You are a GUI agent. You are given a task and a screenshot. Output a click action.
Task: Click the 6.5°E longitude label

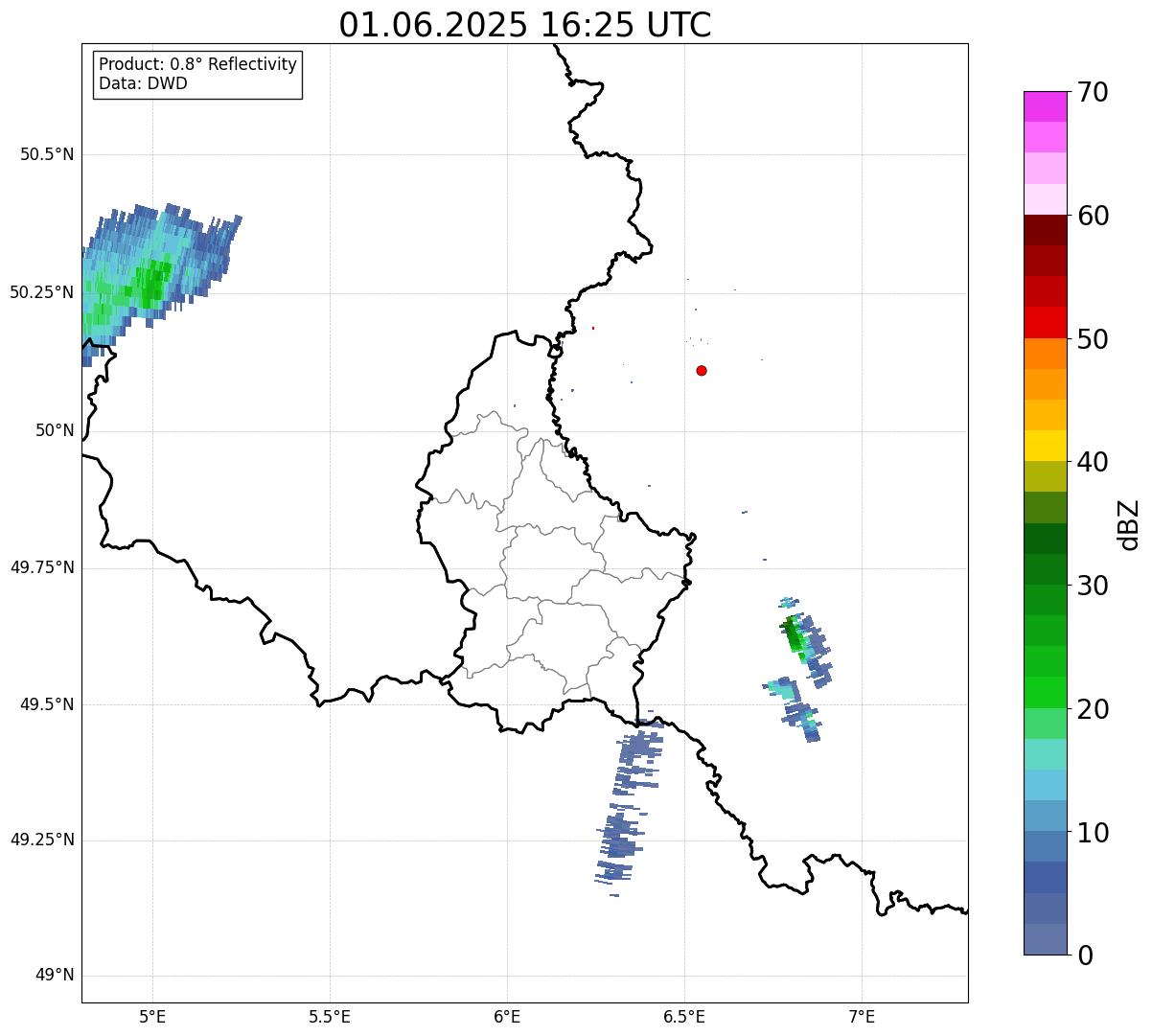tap(685, 1016)
